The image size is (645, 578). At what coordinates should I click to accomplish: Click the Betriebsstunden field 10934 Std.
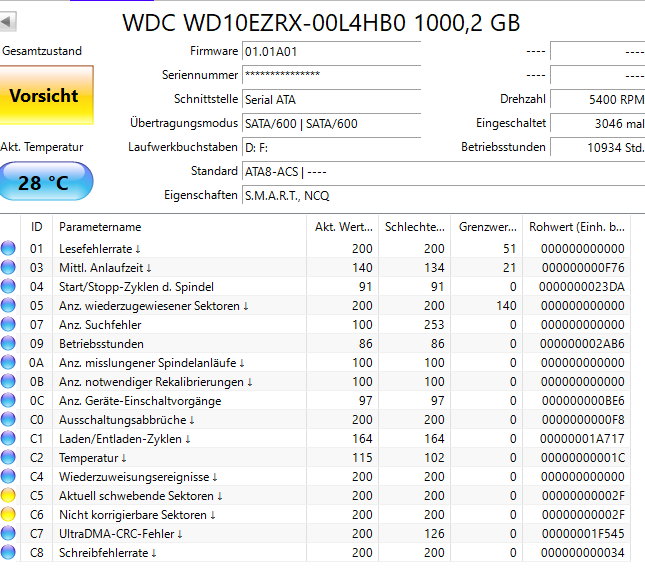(598, 147)
